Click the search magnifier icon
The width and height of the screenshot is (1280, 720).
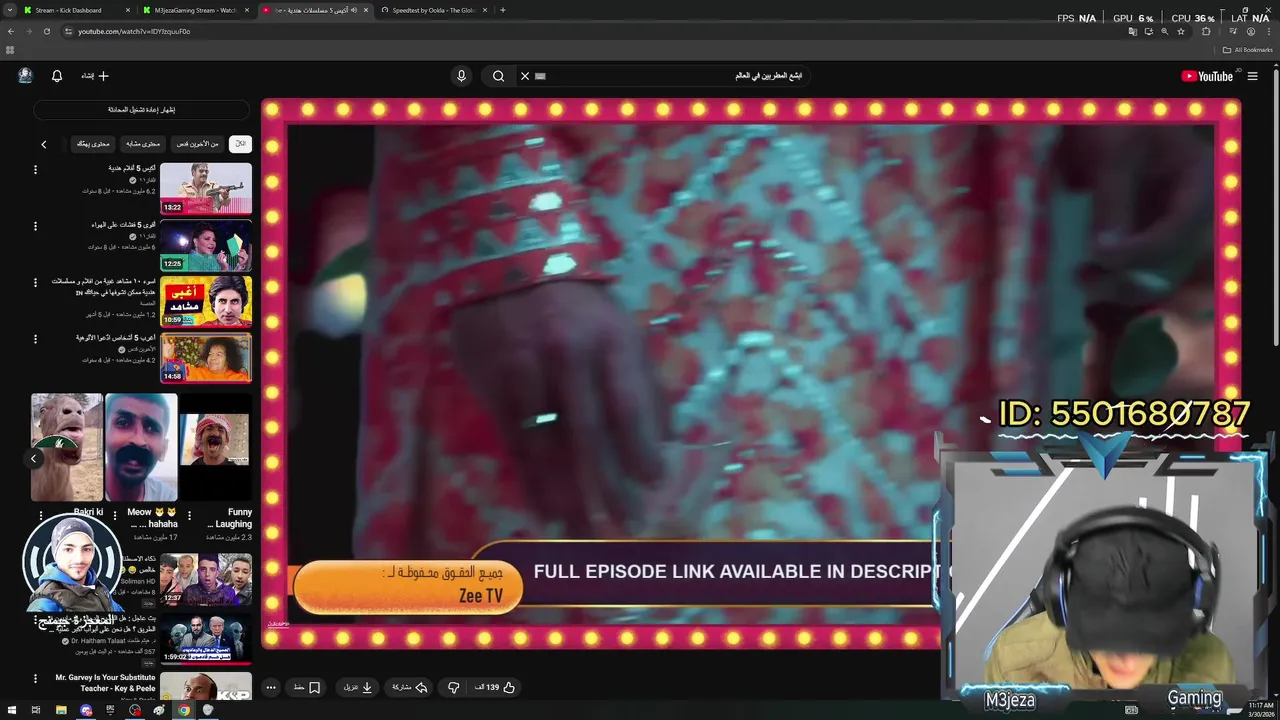point(498,76)
